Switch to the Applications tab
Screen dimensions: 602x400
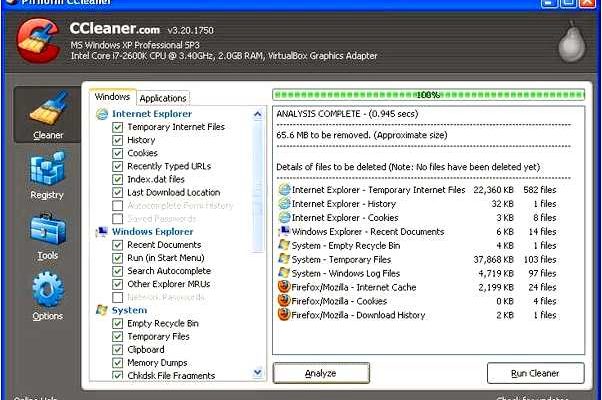tap(163, 98)
